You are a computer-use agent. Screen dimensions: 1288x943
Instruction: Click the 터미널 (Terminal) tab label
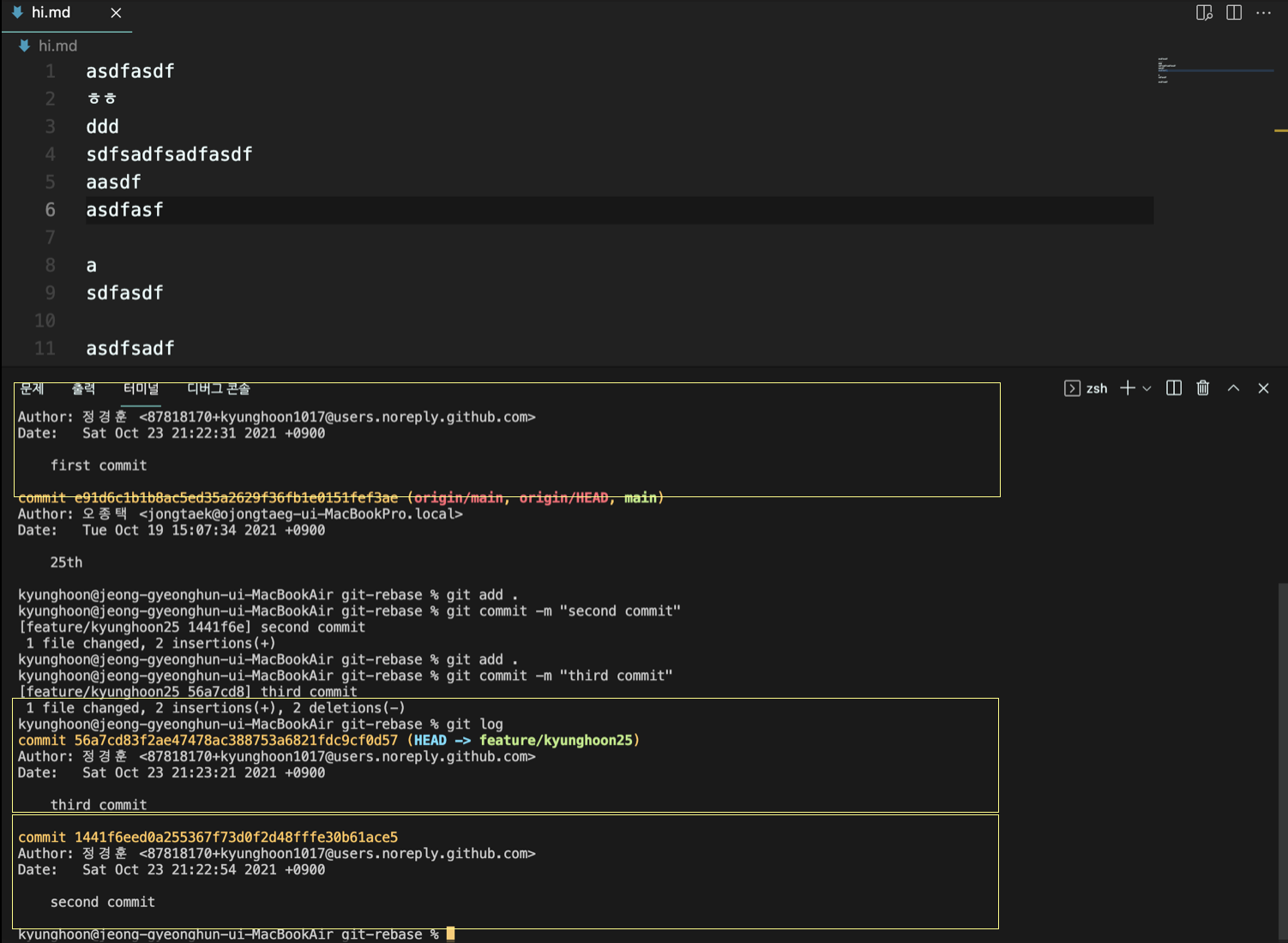pyautogui.click(x=141, y=387)
